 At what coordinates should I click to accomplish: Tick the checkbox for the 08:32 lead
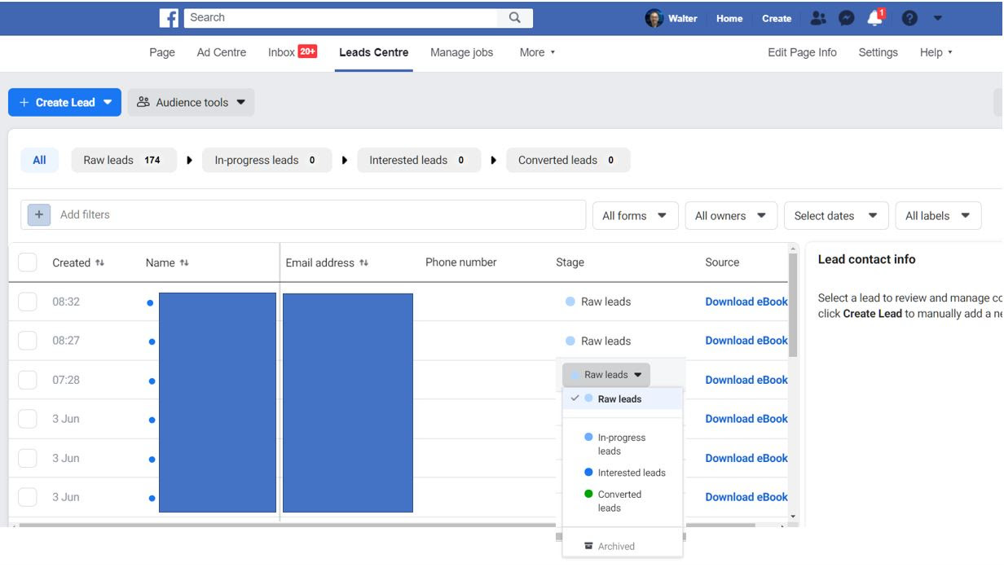(x=28, y=302)
